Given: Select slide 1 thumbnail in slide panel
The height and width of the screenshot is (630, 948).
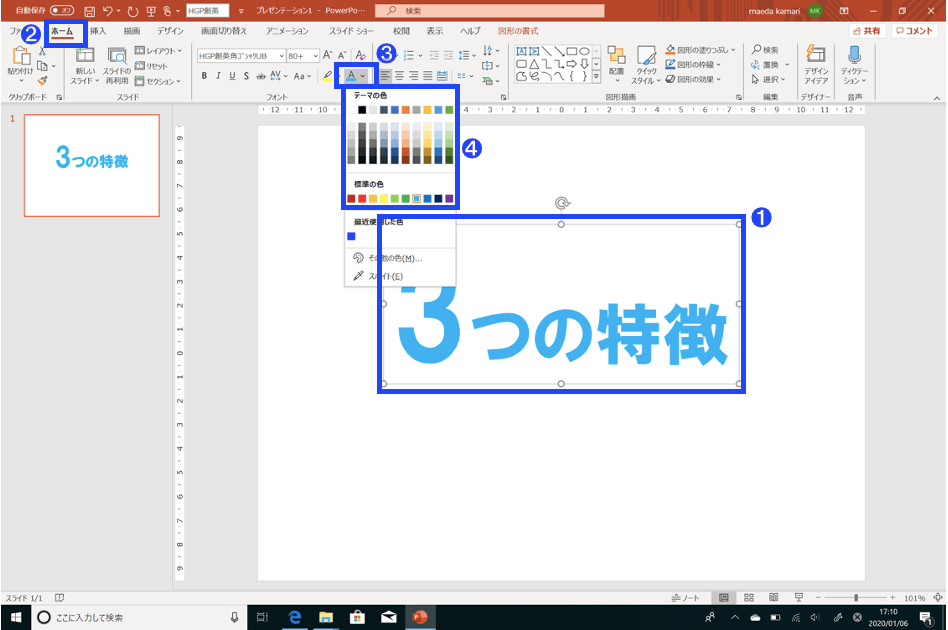Looking at the screenshot, I should pos(92,165).
